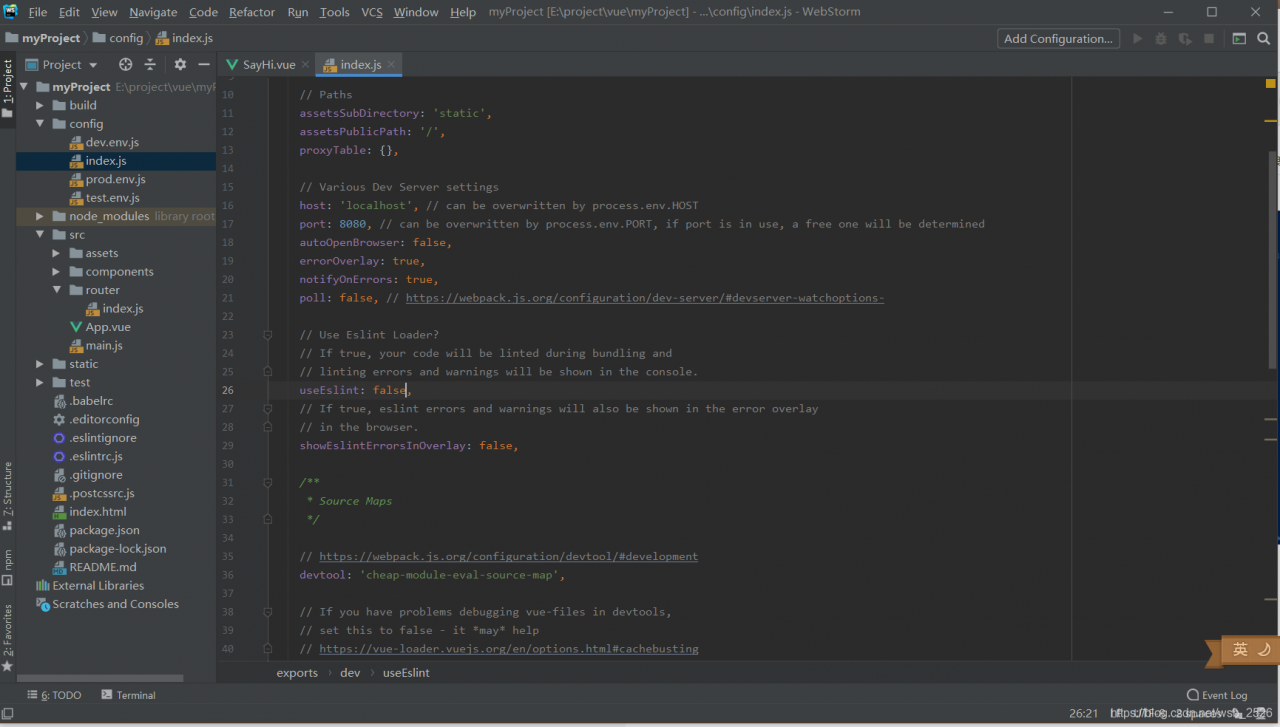This screenshot has height=727, width=1280.
Task: Place cursor on line 26 useEslint value
Action: (x=390, y=390)
